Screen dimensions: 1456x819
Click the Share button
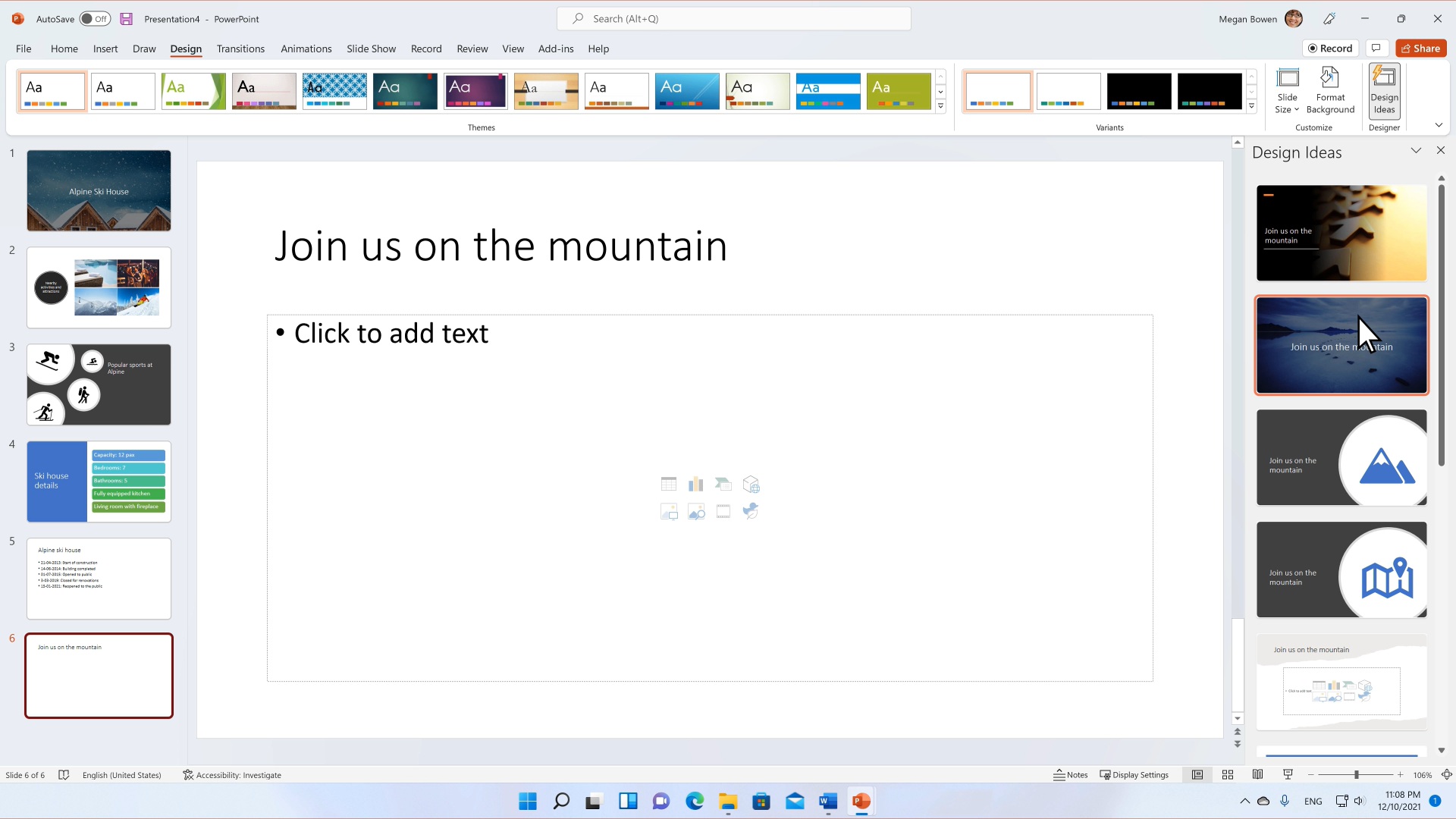(1421, 48)
